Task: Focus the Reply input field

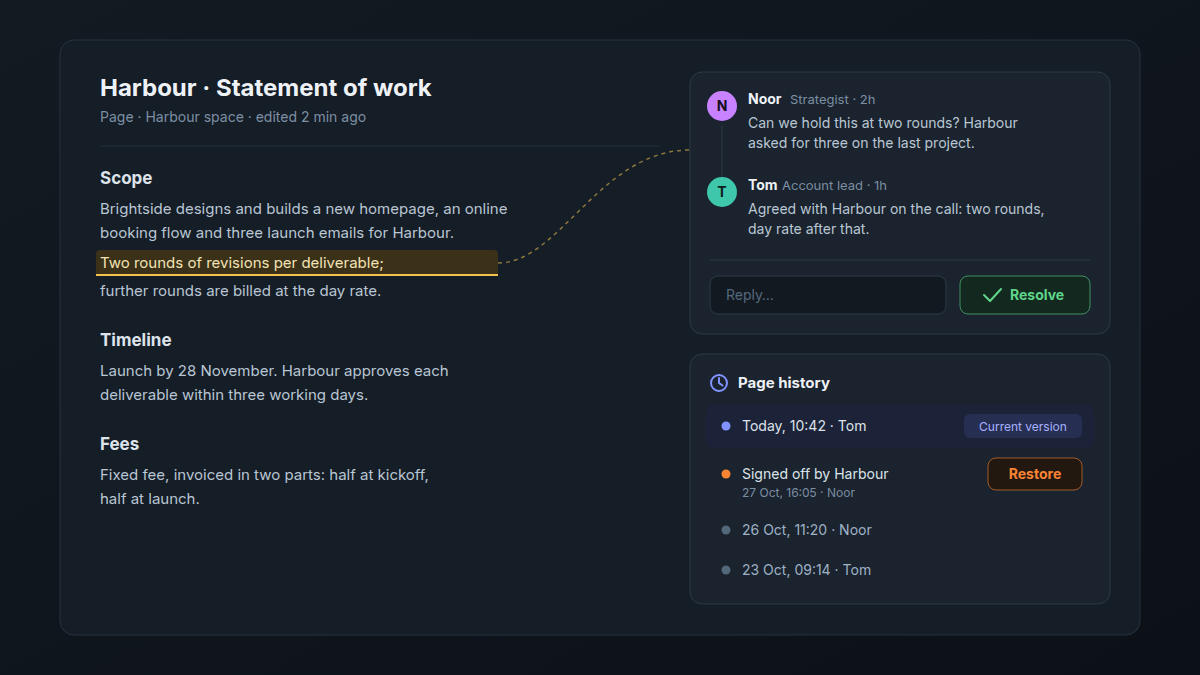Action: (x=828, y=295)
